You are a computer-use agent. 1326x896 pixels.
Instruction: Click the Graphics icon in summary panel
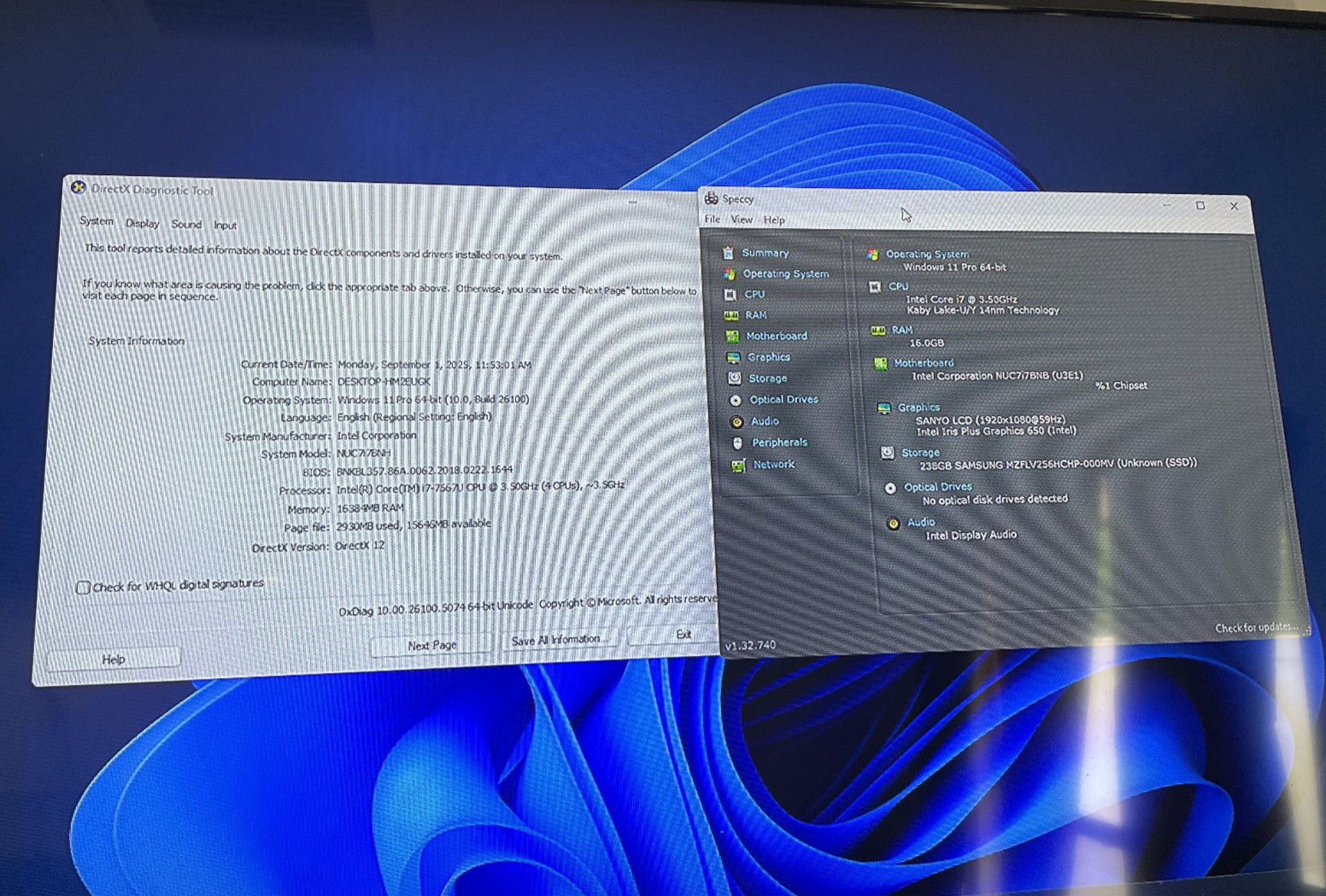(884, 408)
